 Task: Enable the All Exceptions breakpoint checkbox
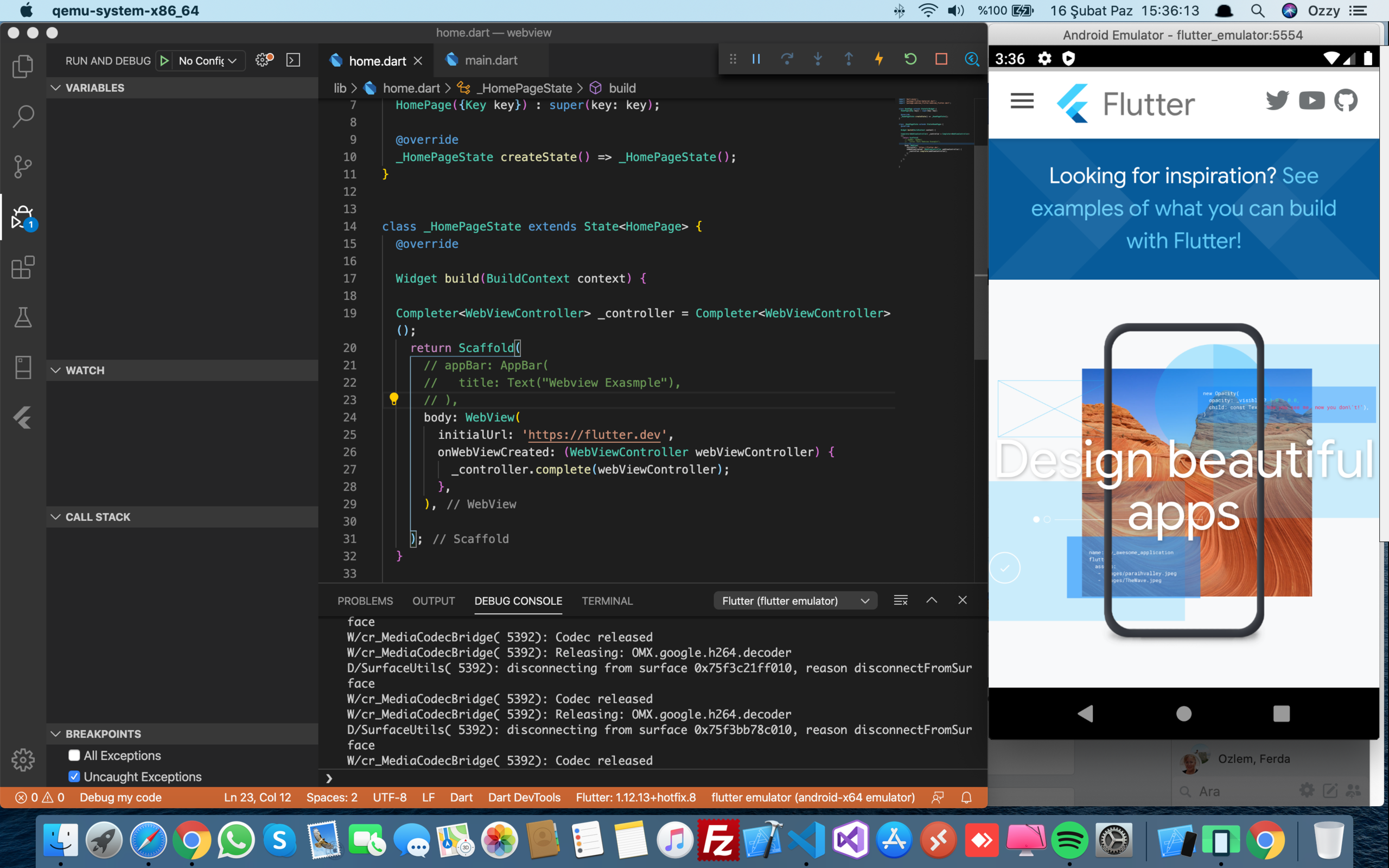tap(74, 756)
